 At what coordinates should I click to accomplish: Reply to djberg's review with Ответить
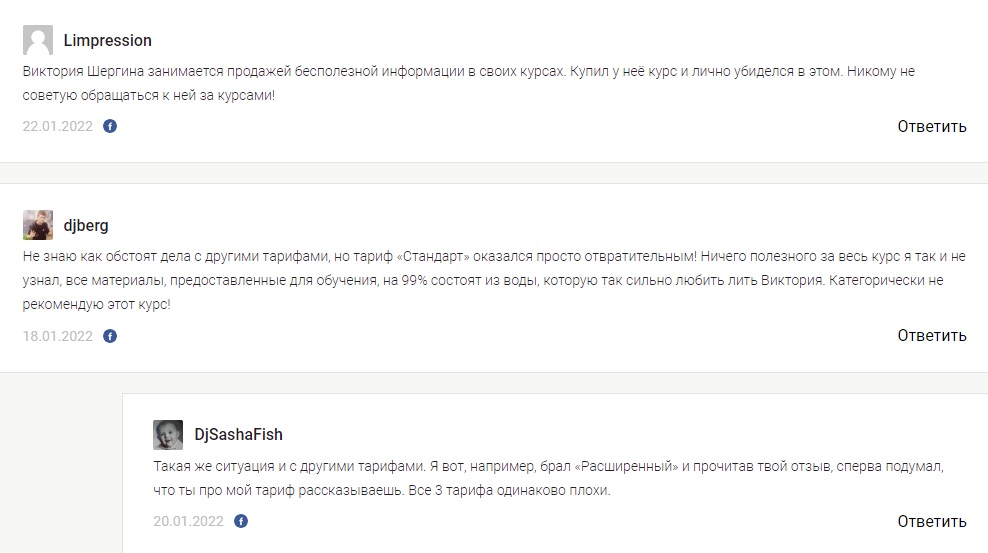click(x=931, y=336)
